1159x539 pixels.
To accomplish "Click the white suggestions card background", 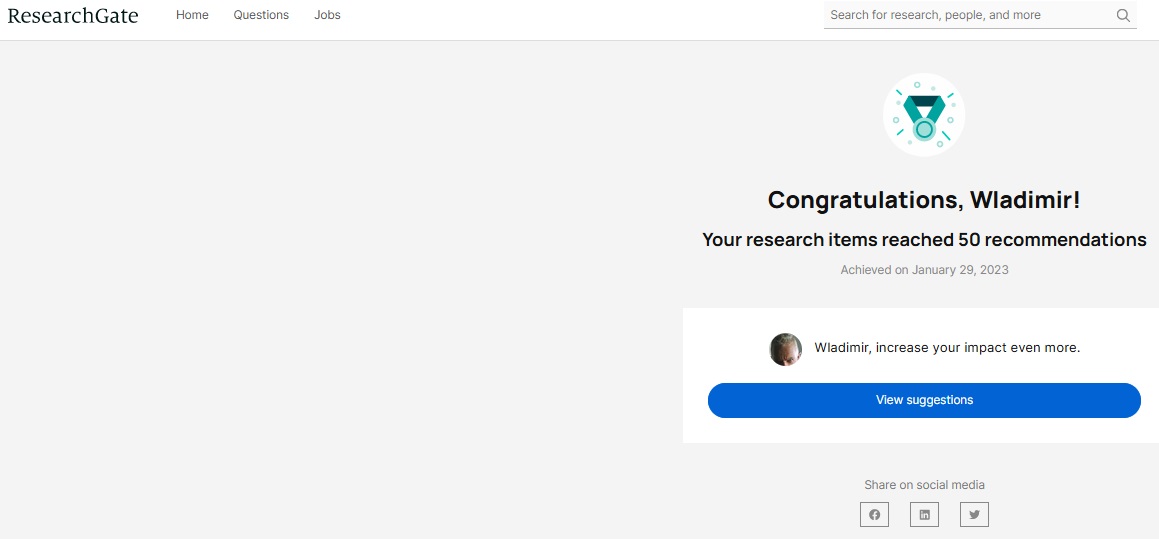I will (x=920, y=430).
